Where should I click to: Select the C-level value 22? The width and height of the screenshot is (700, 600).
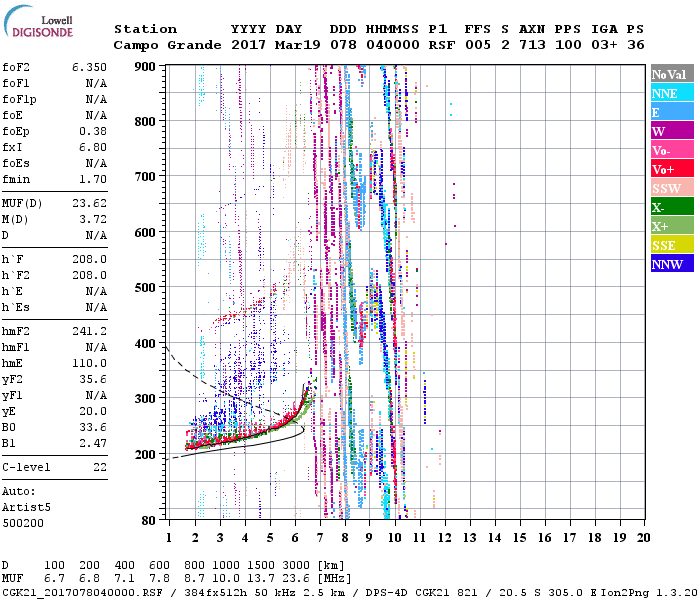coord(100,467)
